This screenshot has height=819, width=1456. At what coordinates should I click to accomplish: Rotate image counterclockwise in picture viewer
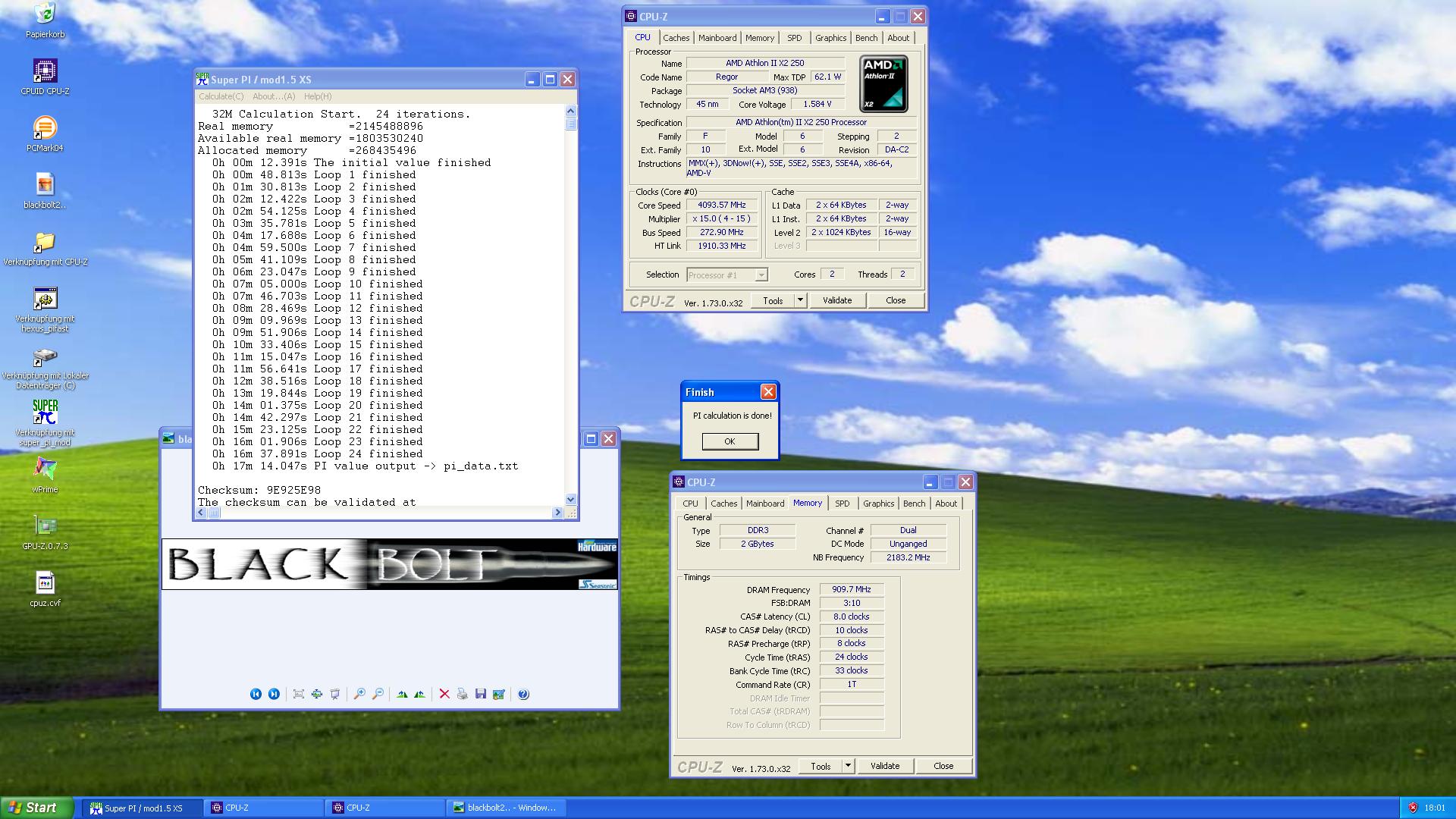click(420, 694)
